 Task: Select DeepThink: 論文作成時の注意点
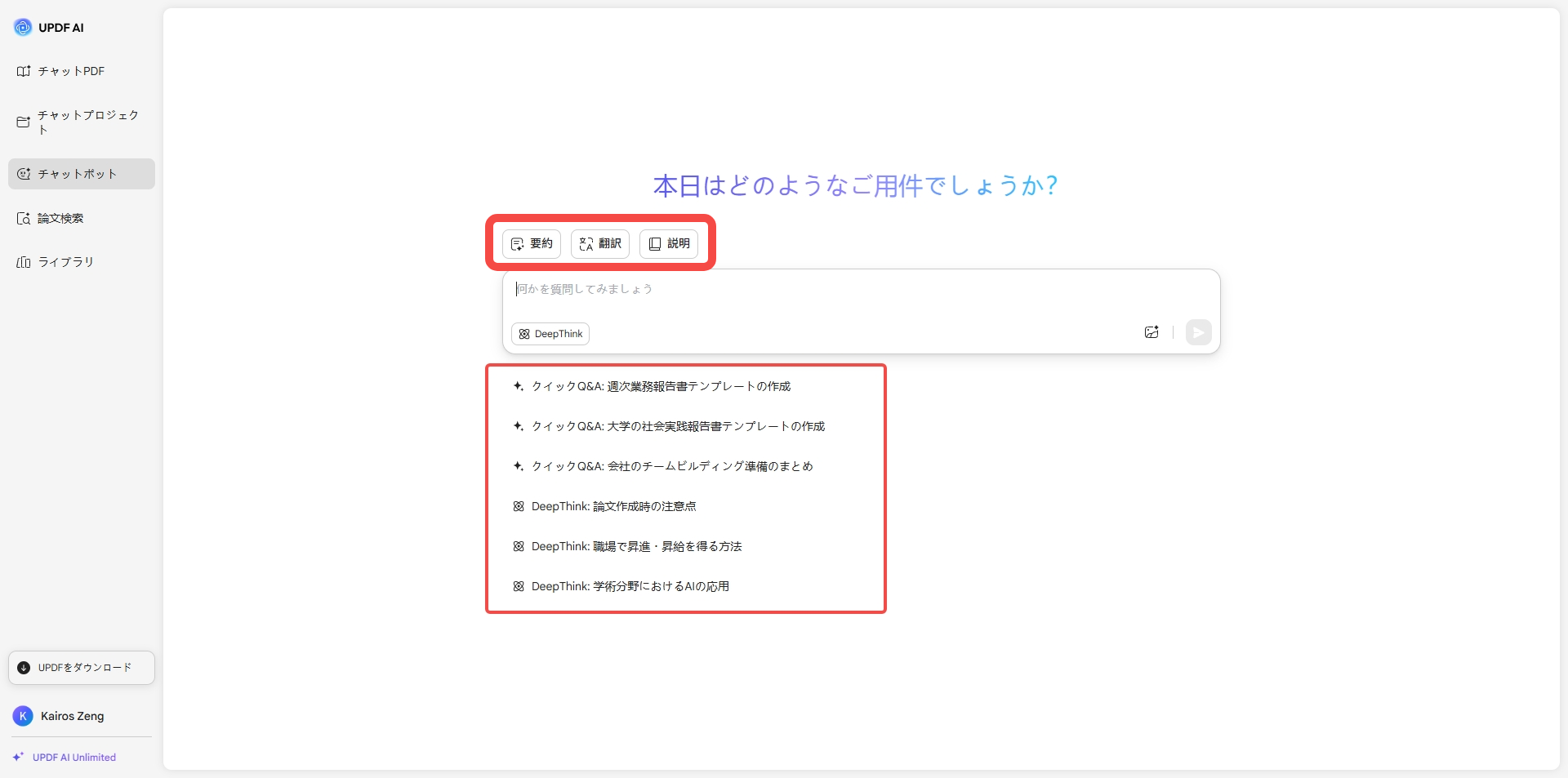[604, 506]
